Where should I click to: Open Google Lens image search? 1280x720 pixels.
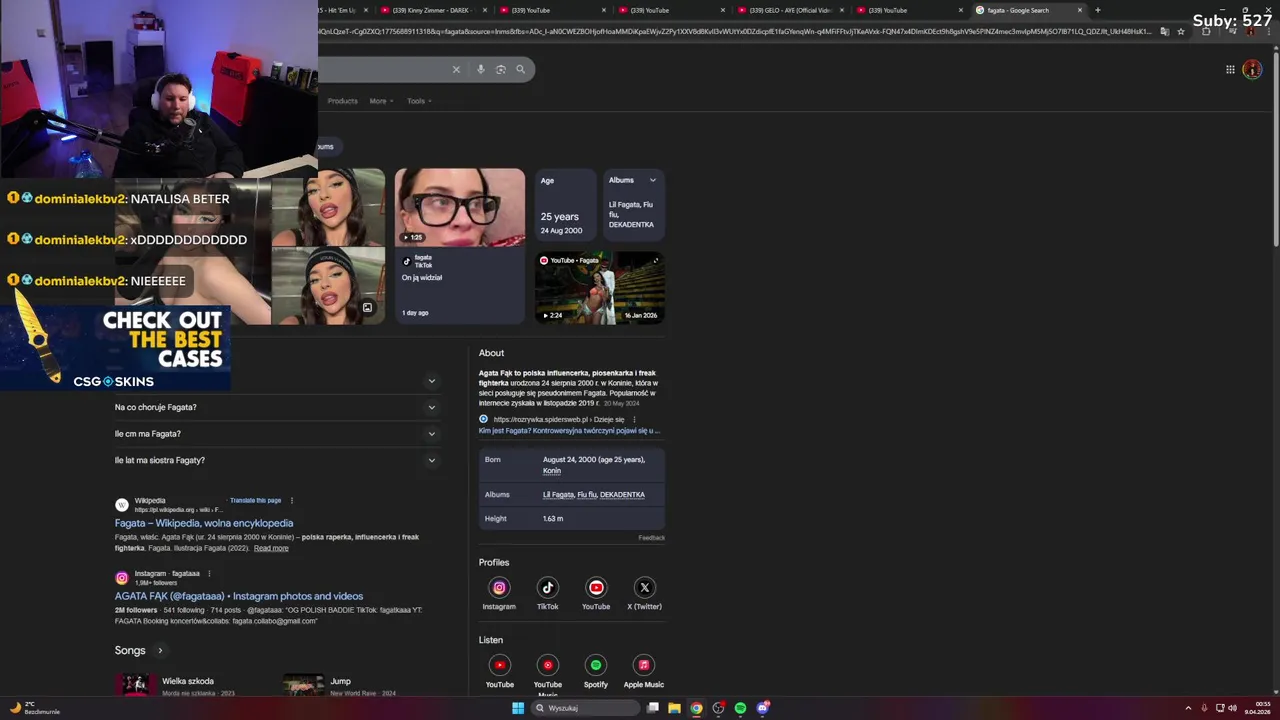point(501,69)
